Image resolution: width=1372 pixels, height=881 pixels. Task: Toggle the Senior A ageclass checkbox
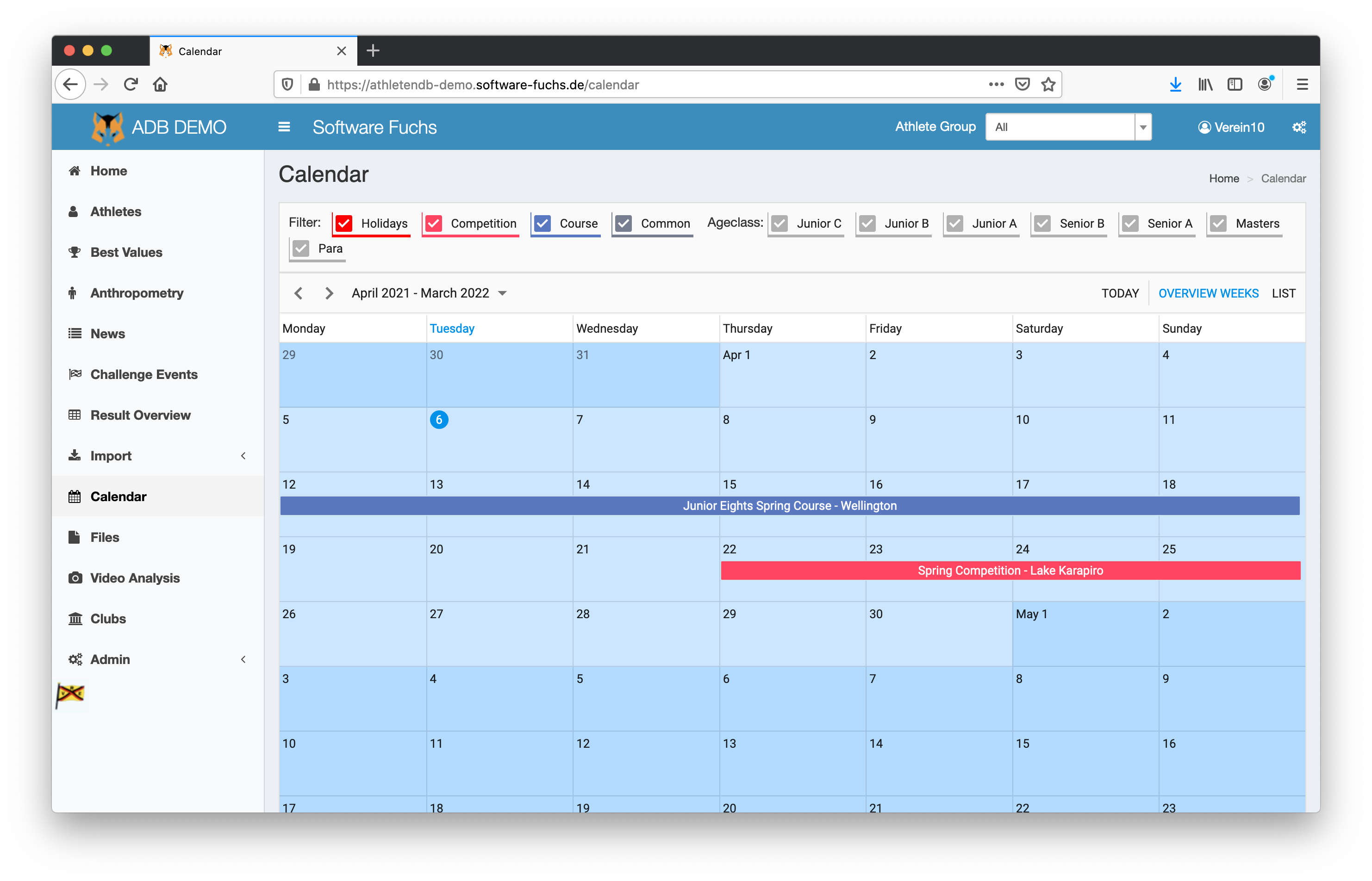pos(1130,223)
